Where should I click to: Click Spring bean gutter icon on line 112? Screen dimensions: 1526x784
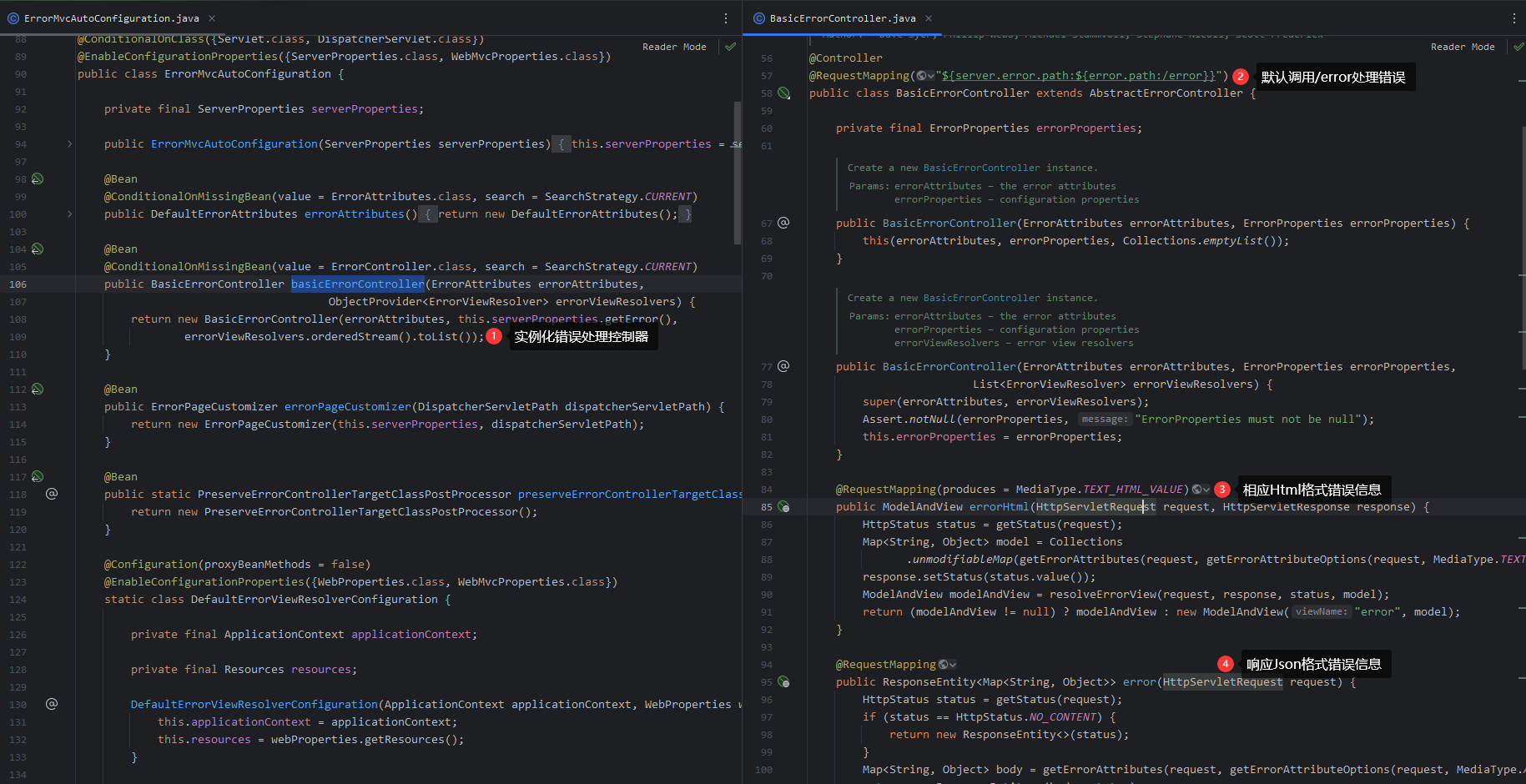click(x=38, y=389)
